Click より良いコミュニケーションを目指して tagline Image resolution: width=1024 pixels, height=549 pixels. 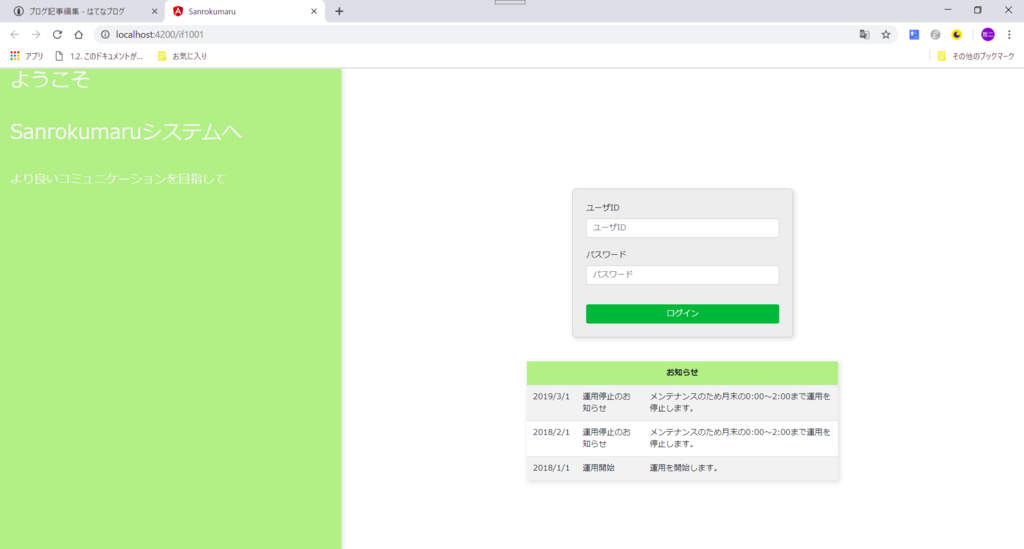click(118, 179)
